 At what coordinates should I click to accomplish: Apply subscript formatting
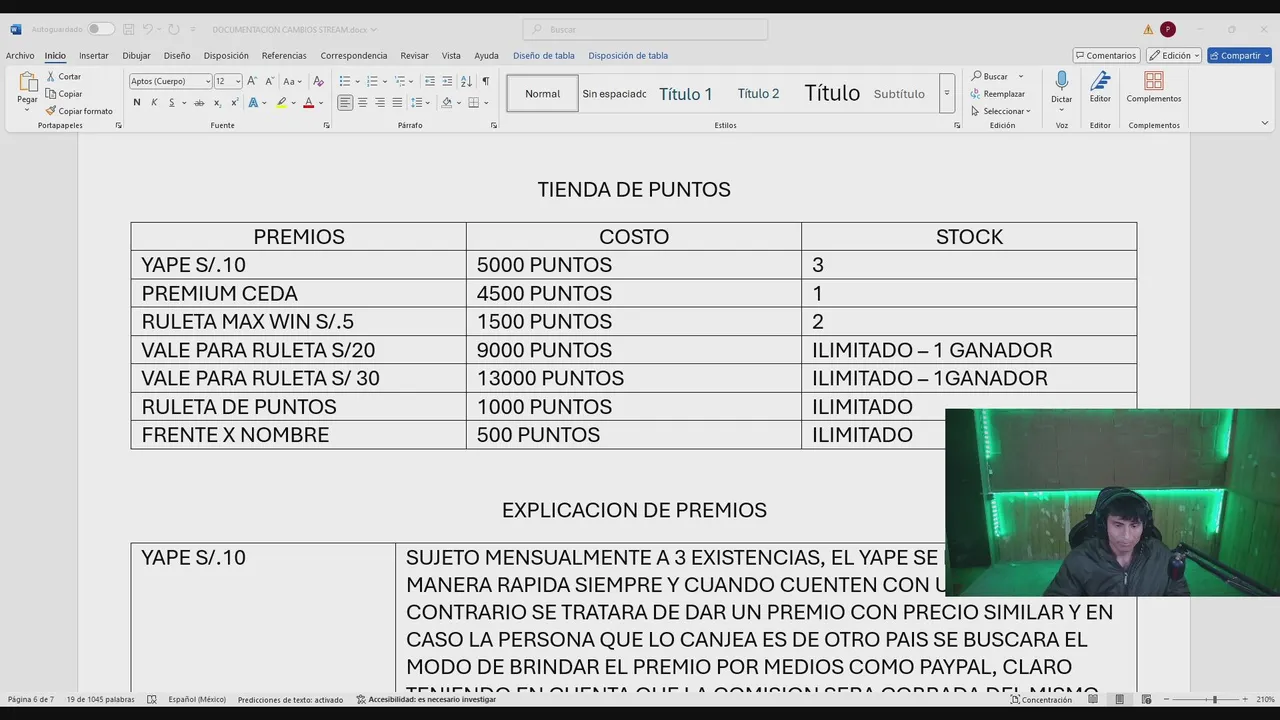[217, 102]
